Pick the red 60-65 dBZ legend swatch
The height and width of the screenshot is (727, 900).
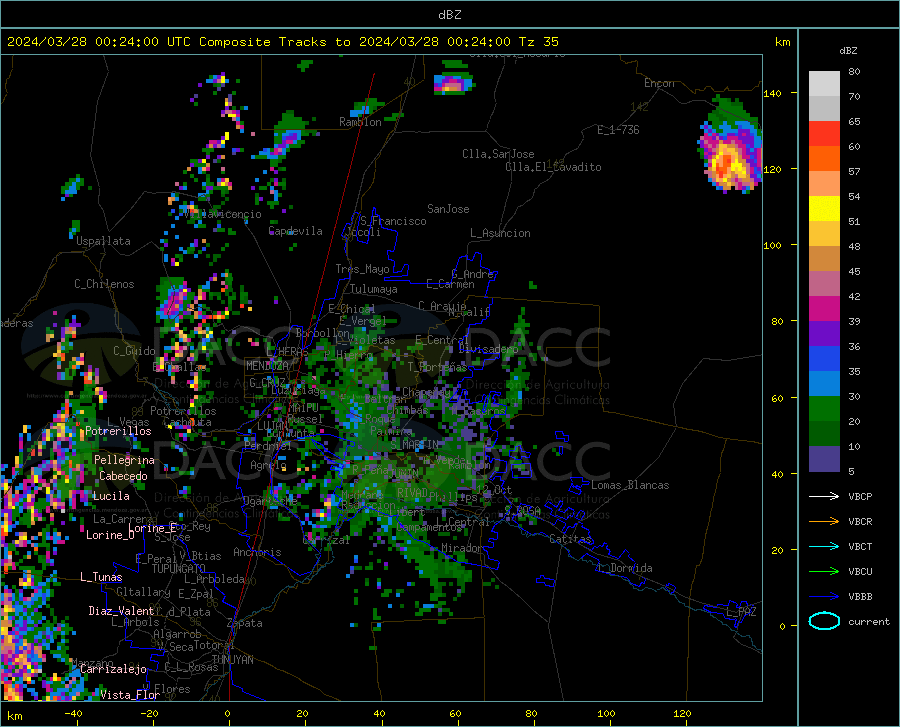(824, 133)
